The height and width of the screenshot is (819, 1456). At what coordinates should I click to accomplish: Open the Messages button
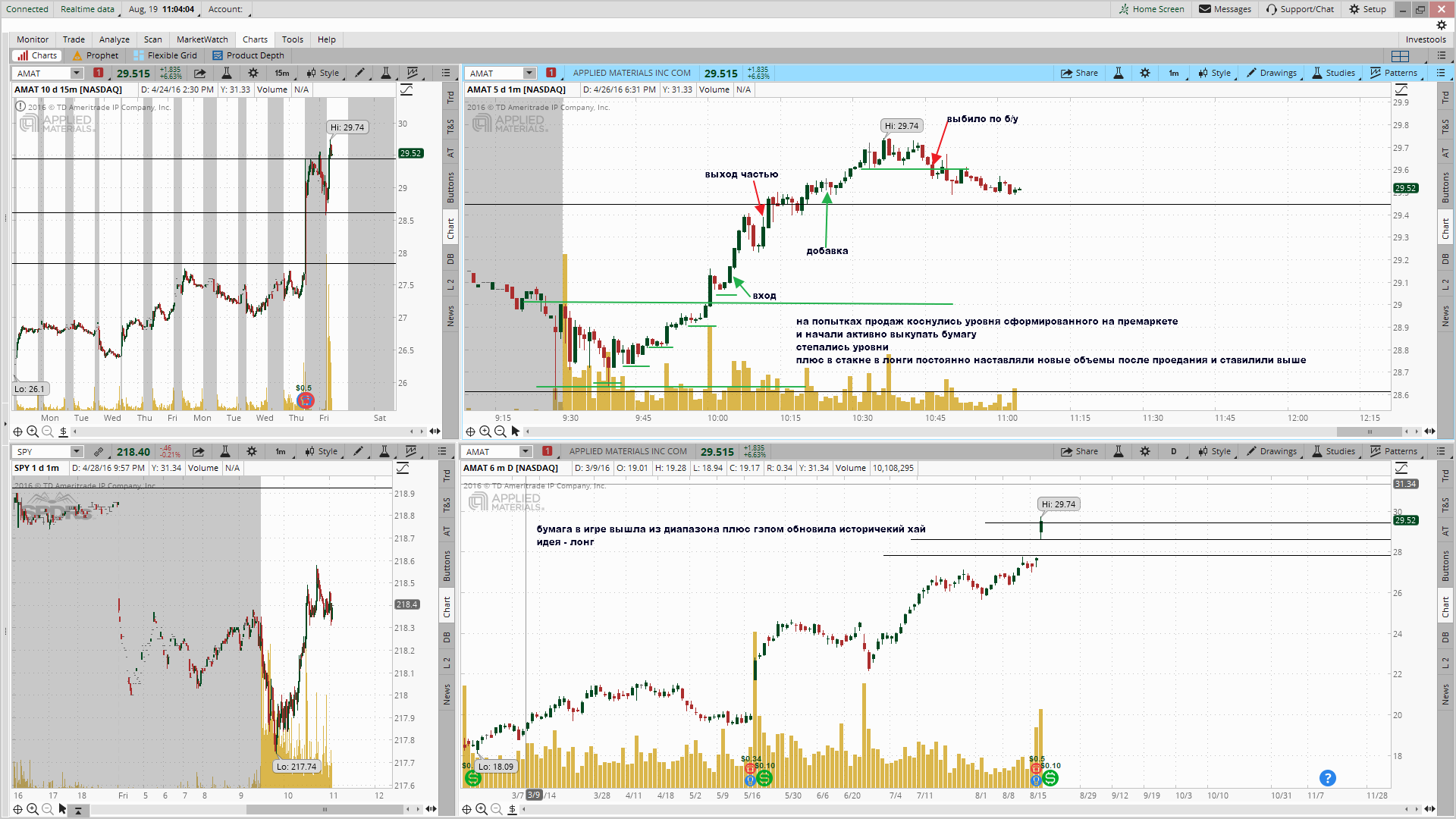pos(1225,9)
